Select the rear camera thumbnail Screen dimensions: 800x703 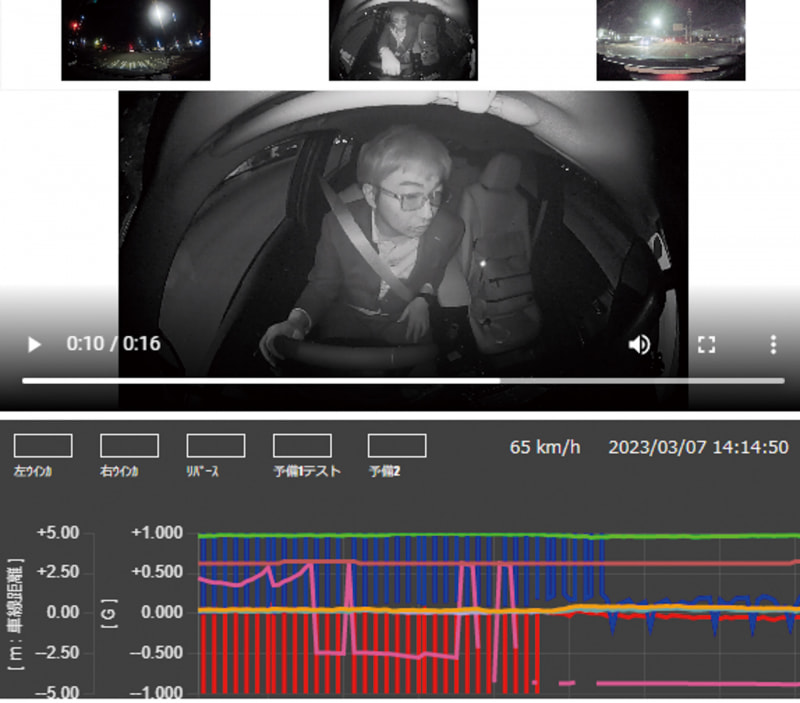[671, 40]
